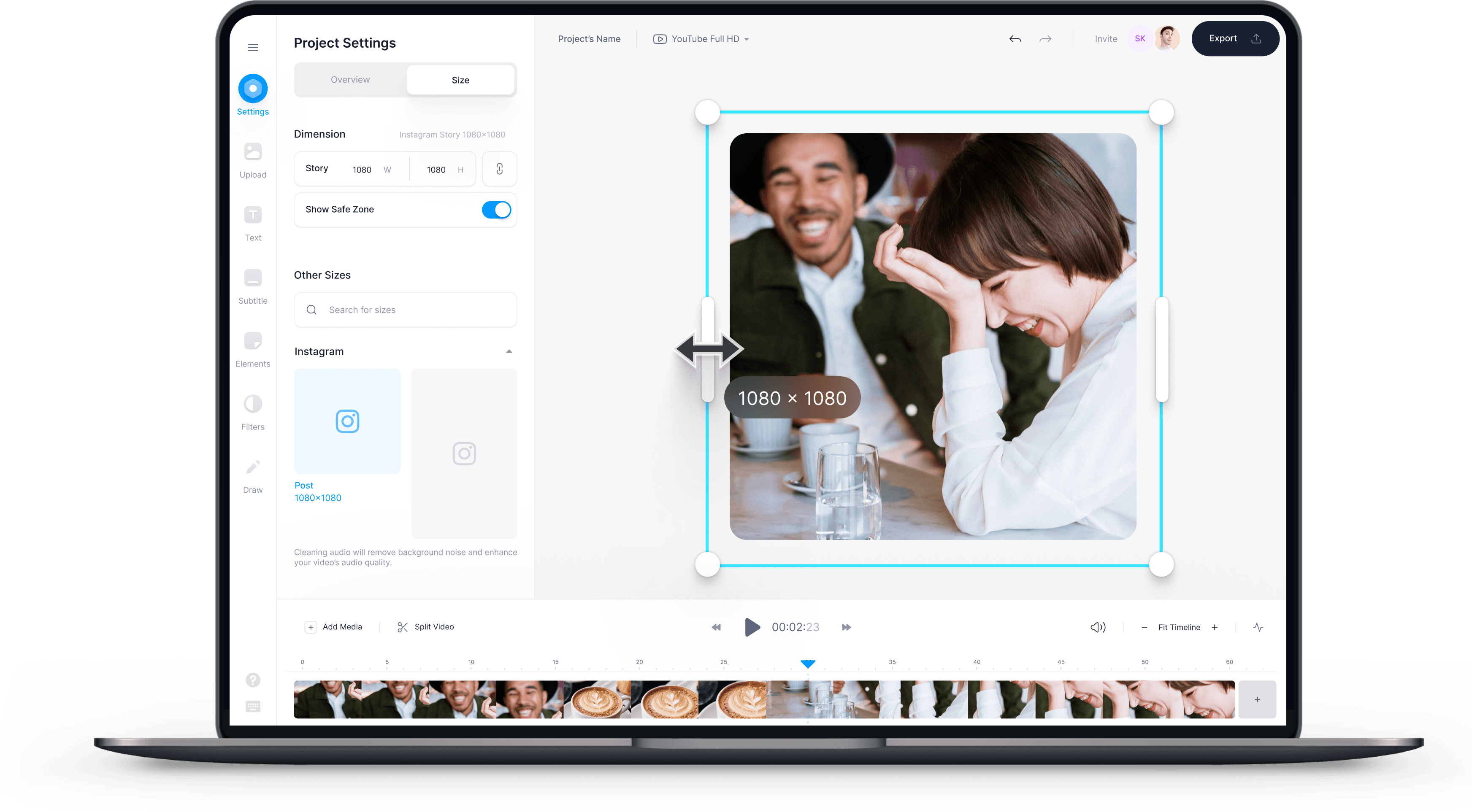Toggle the Show Safe Zone switch
The height and width of the screenshot is (812, 1472).
pos(496,210)
